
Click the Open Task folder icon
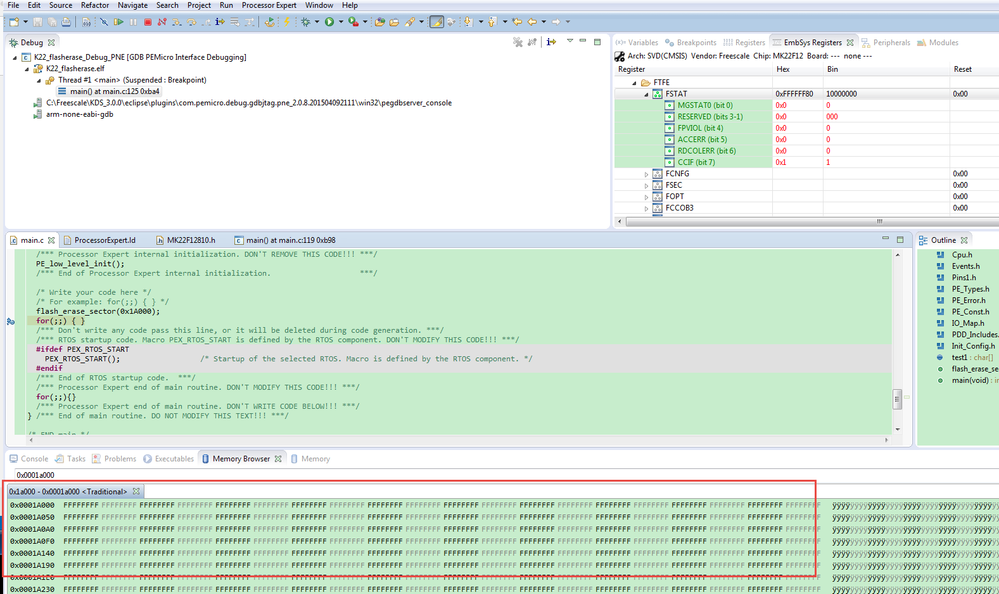pyautogui.click(x=394, y=22)
